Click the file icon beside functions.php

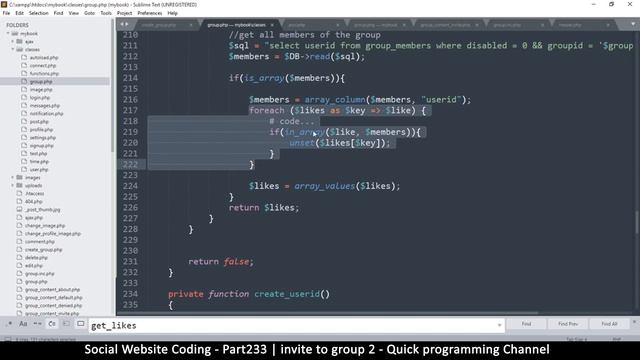click(24, 73)
